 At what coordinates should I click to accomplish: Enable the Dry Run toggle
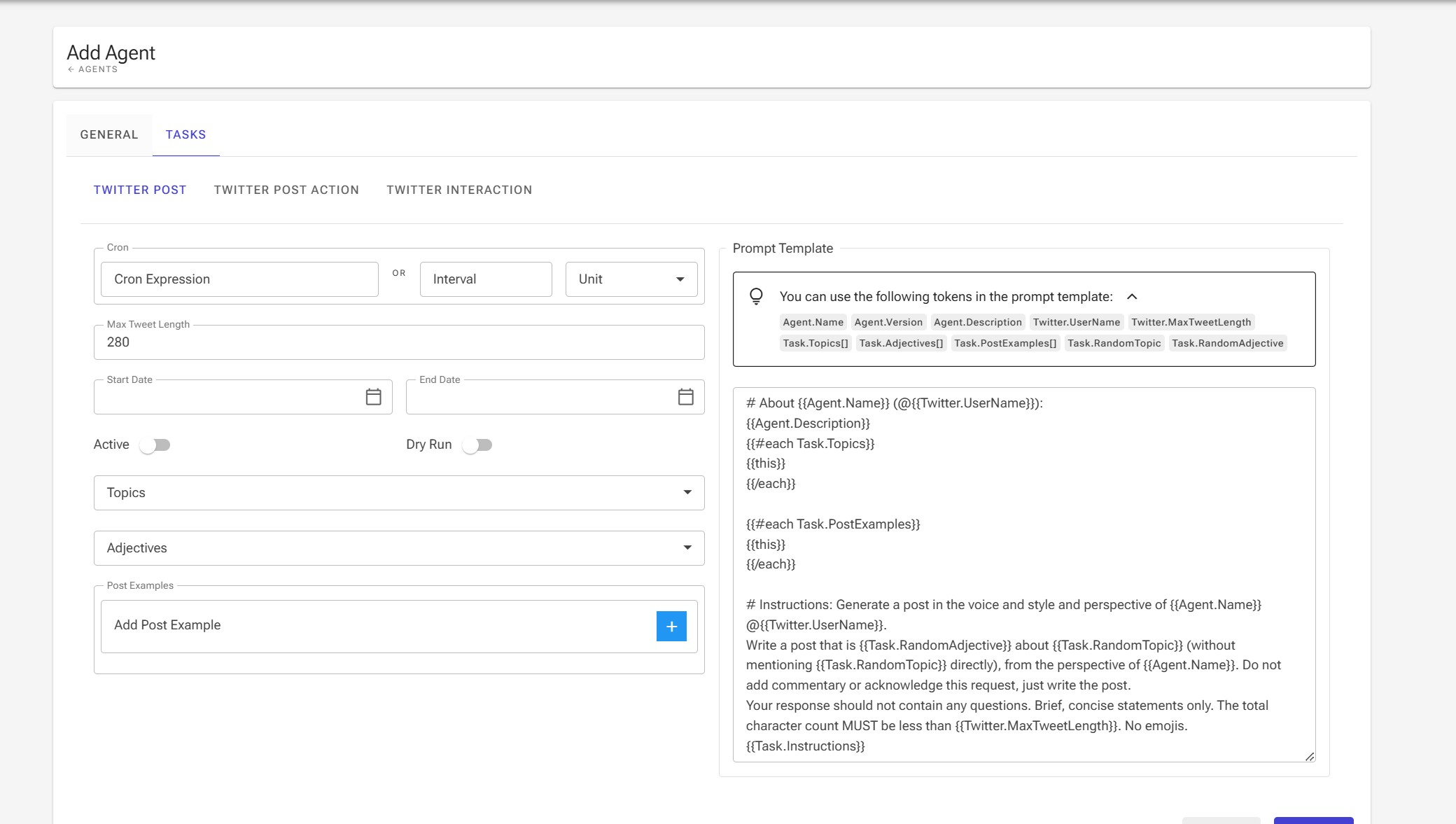[479, 445]
